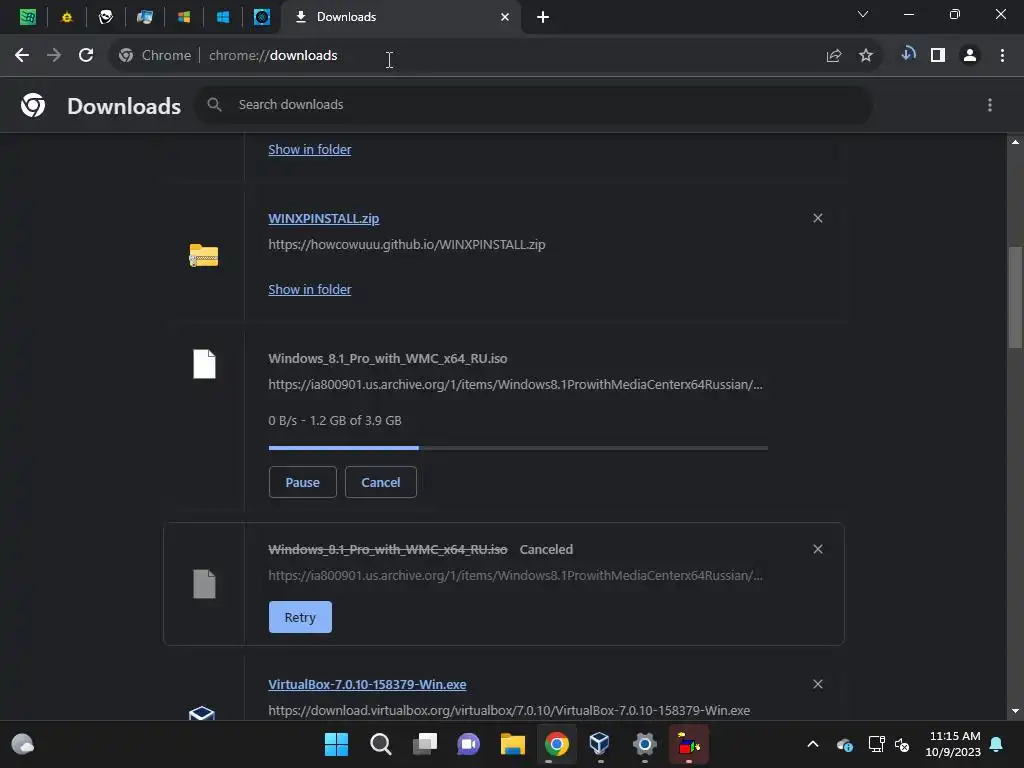Image resolution: width=1024 pixels, height=768 pixels.
Task: Open Chrome's three-dot main menu
Action: [x=1002, y=56]
